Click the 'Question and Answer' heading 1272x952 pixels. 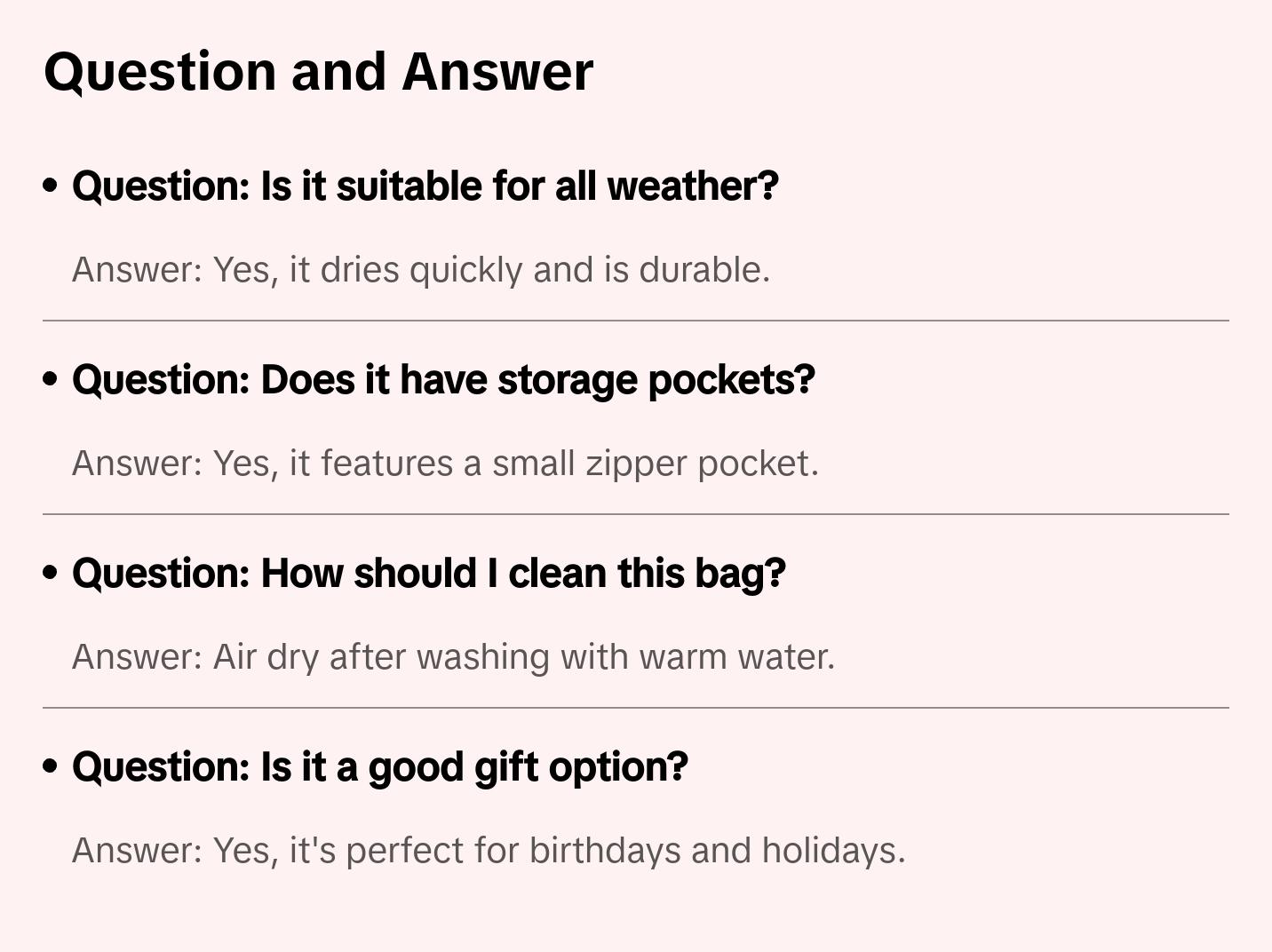pos(318,71)
